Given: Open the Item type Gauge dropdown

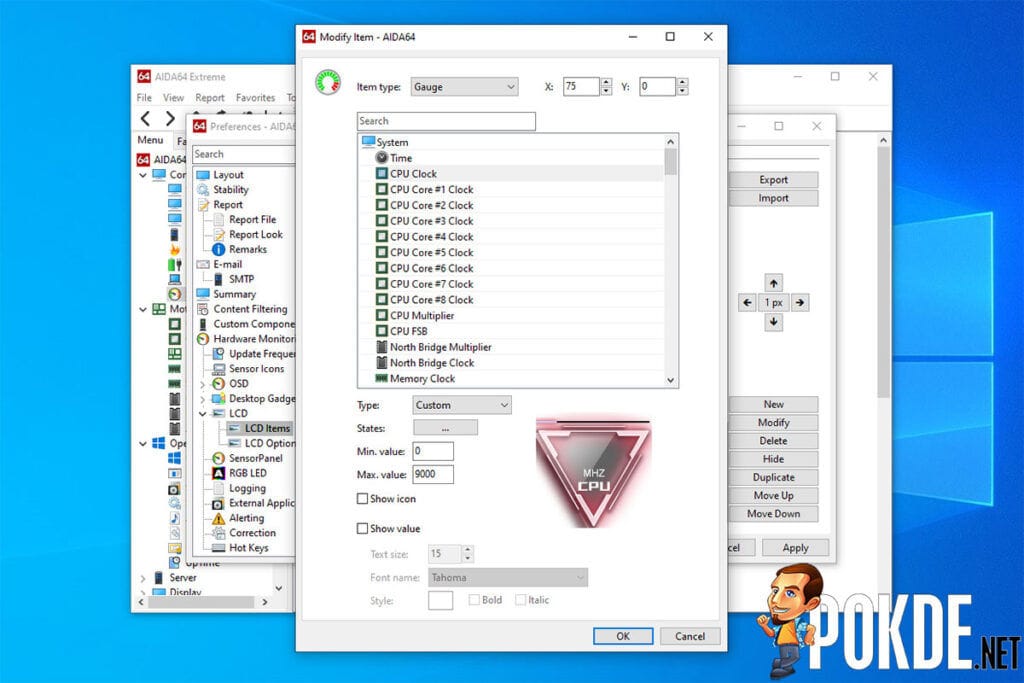Looking at the screenshot, I should [x=464, y=87].
